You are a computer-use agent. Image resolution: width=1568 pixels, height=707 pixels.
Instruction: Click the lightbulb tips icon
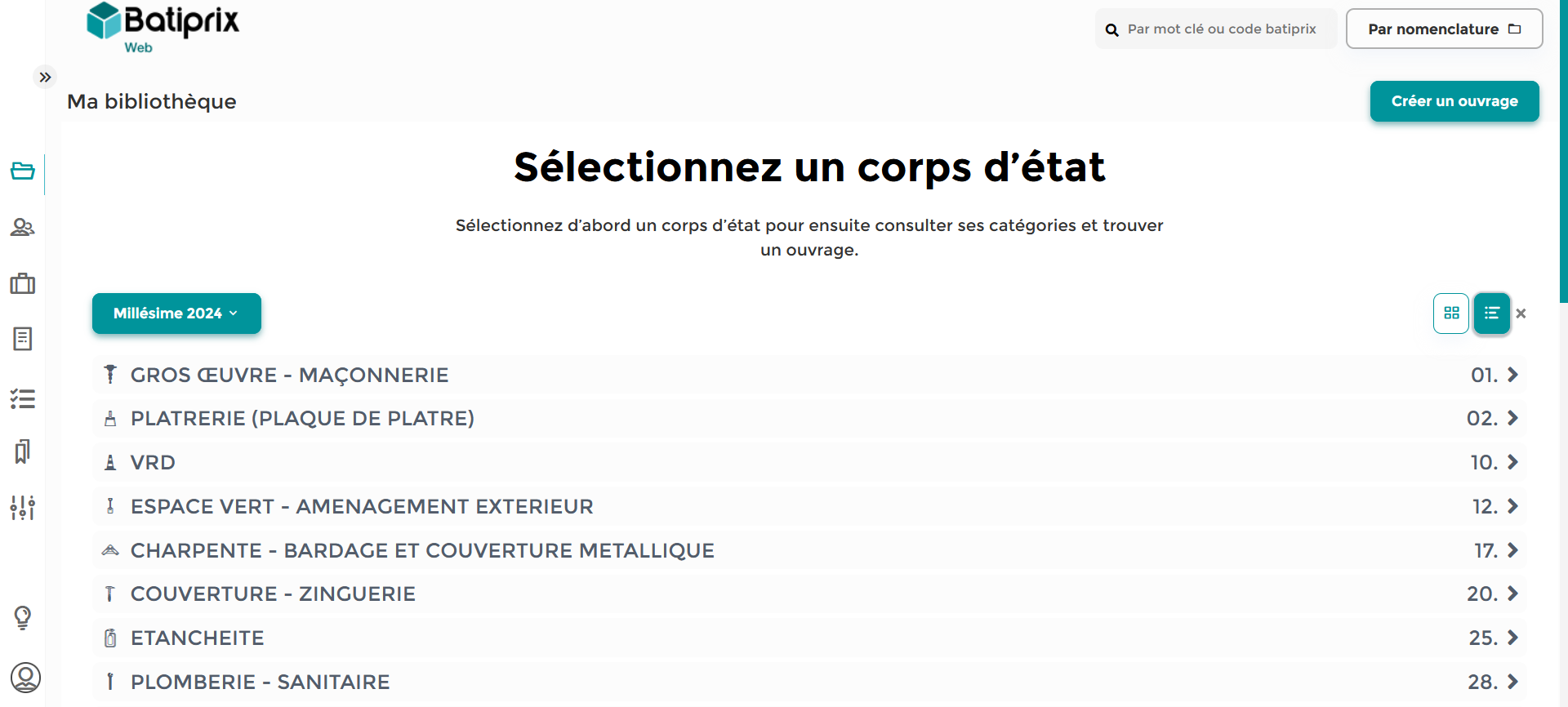click(23, 617)
